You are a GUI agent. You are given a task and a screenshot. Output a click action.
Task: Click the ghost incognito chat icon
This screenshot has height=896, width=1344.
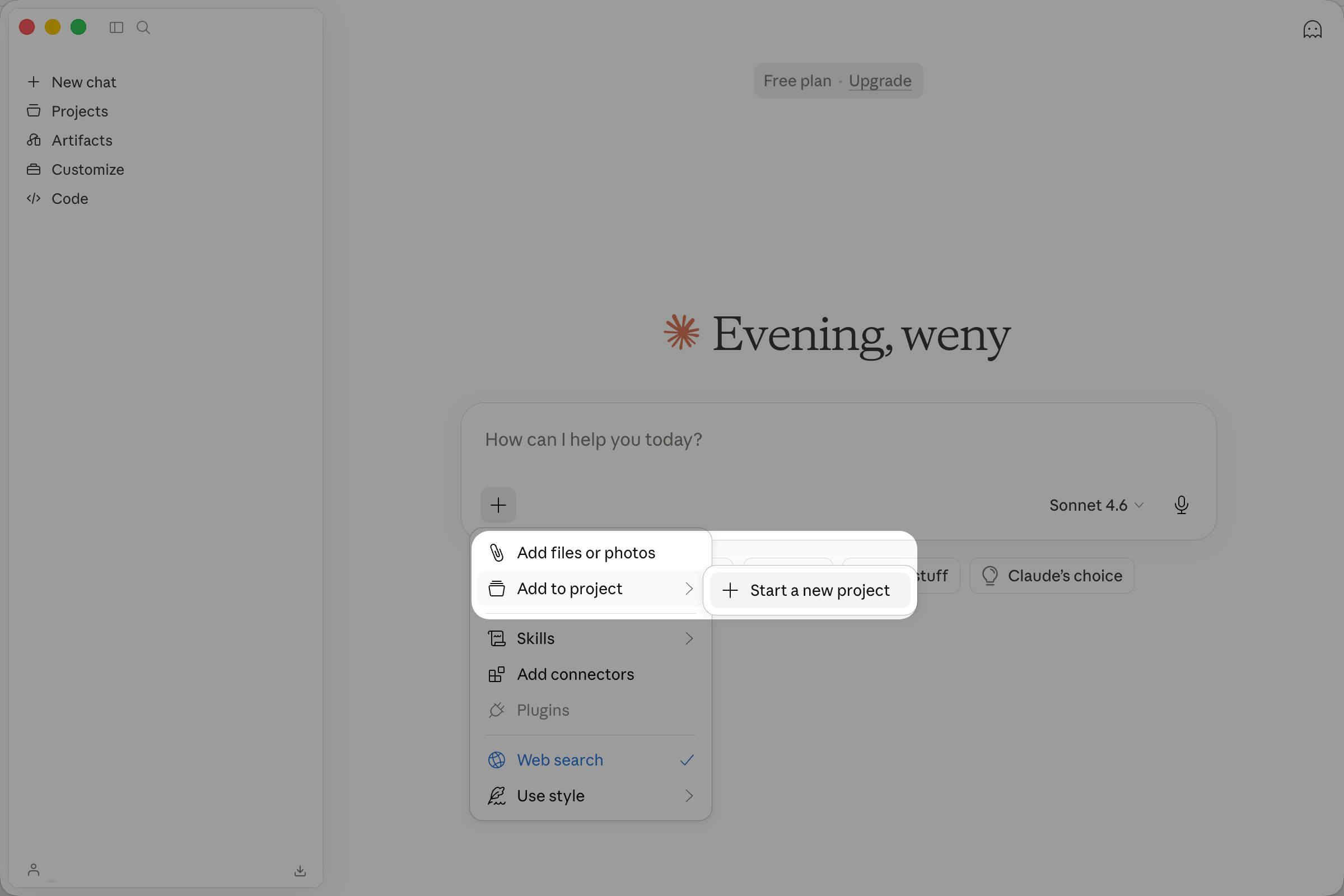click(1312, 29)
